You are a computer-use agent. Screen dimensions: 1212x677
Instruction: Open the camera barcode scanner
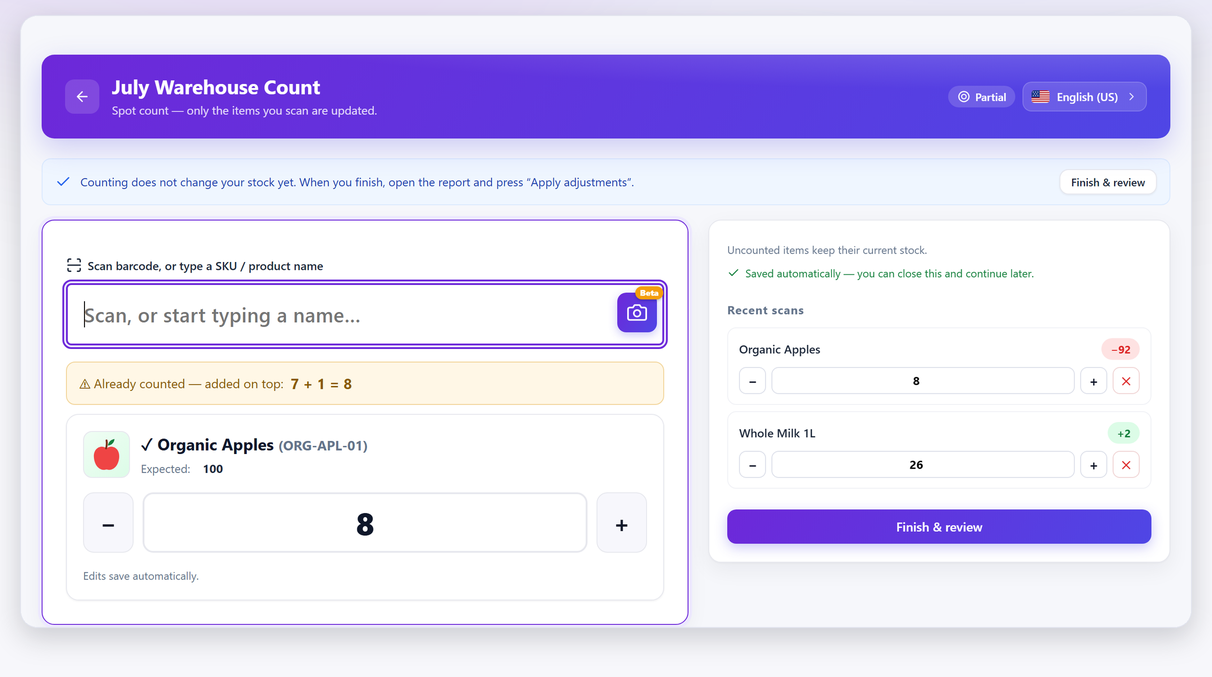pyautogui.click(x=637, y=313)
